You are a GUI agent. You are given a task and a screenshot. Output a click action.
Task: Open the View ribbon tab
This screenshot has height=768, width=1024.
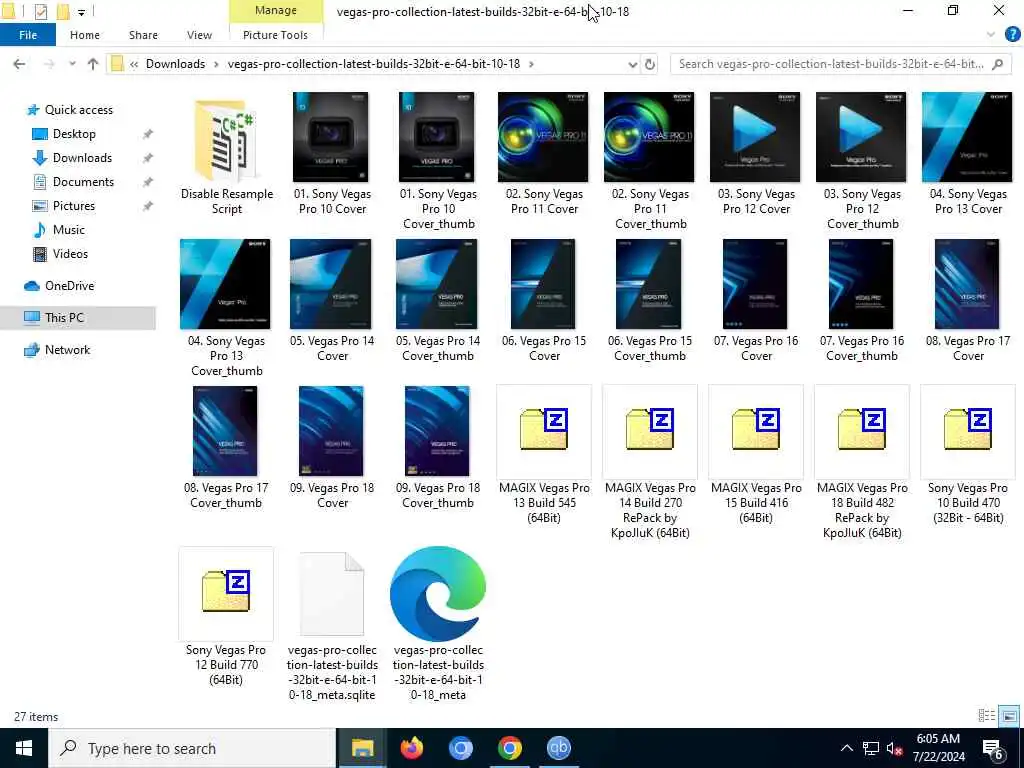tap(199, 35)
